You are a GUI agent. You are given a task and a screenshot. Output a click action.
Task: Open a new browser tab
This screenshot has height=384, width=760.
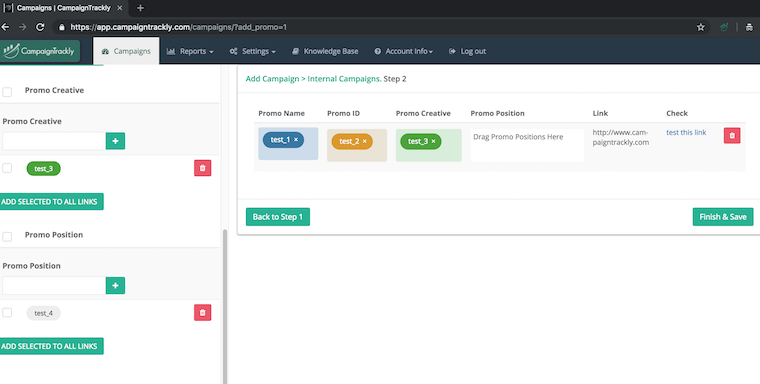coord(140,8)
